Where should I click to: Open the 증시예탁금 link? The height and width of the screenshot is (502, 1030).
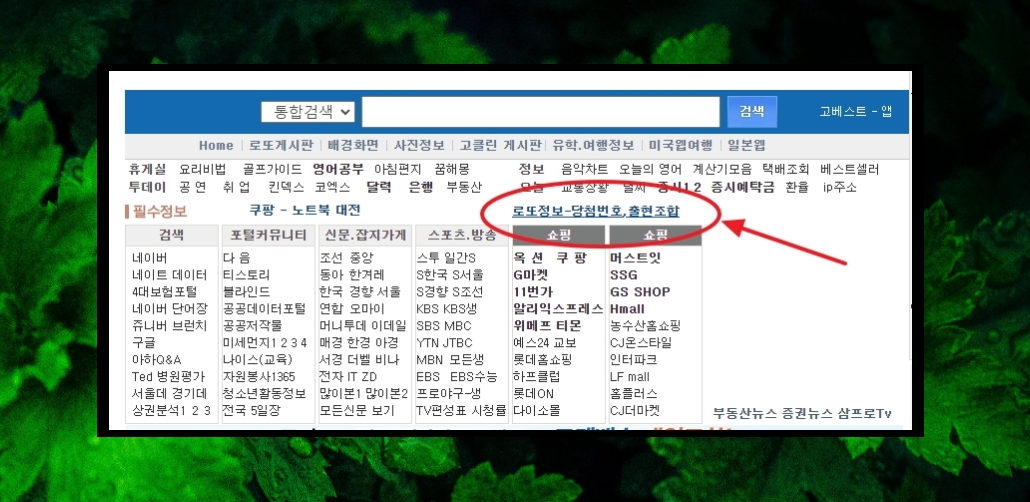(x=743, y=187)
